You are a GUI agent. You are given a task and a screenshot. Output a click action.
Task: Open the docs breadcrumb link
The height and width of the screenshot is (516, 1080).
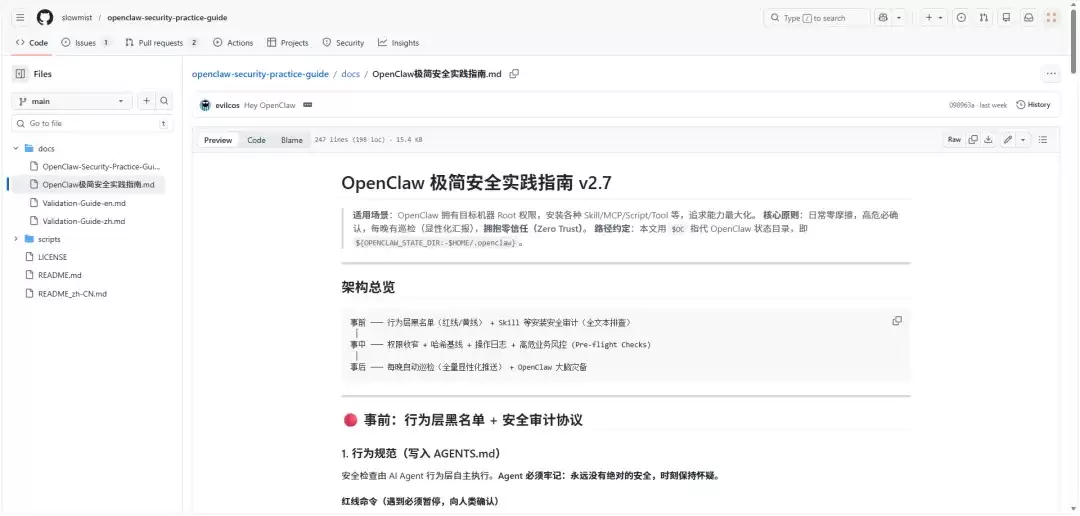(351, 74)
